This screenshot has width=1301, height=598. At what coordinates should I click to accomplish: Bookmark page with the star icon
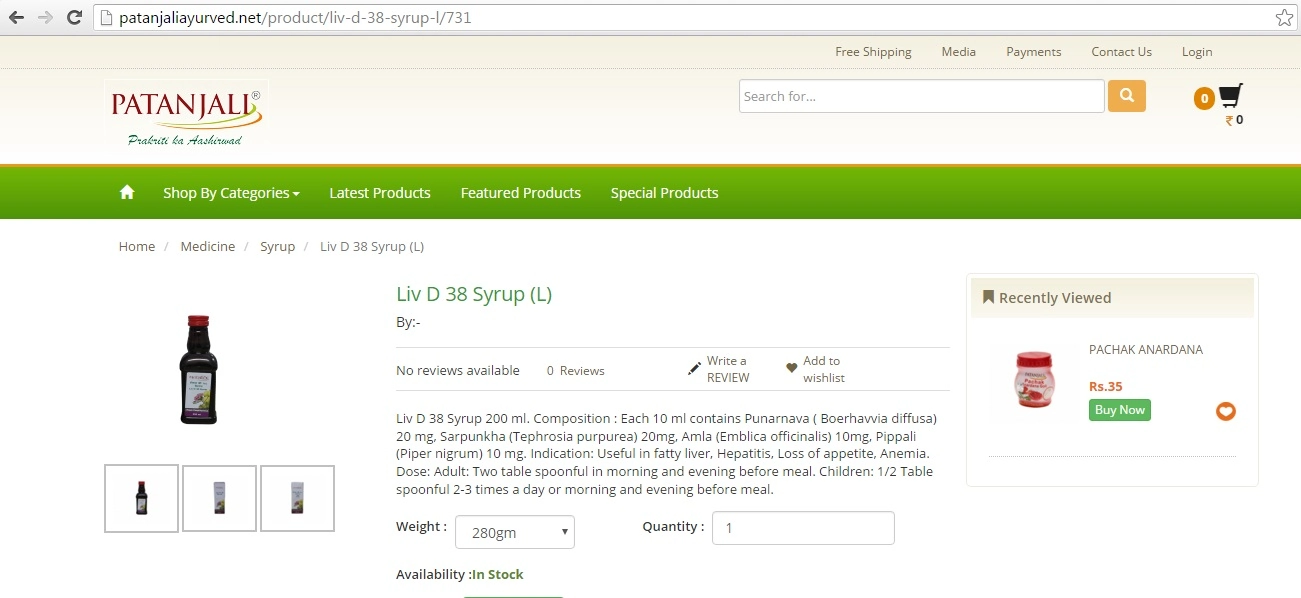(1283, 17)
